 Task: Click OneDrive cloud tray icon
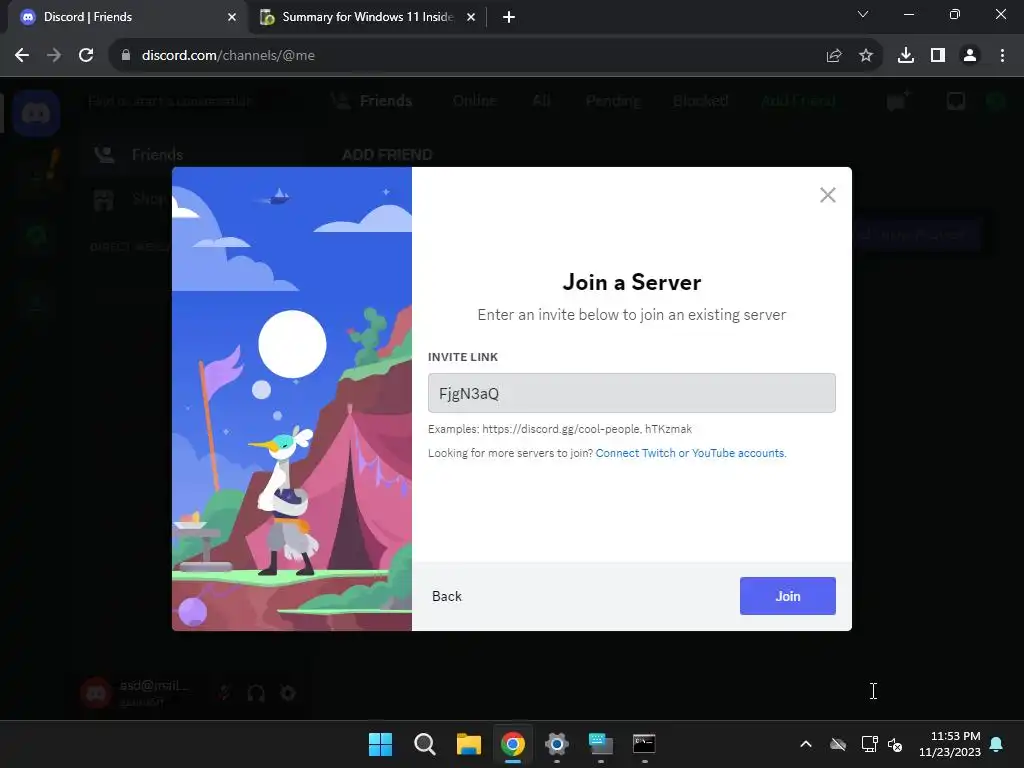click(838, 744)
